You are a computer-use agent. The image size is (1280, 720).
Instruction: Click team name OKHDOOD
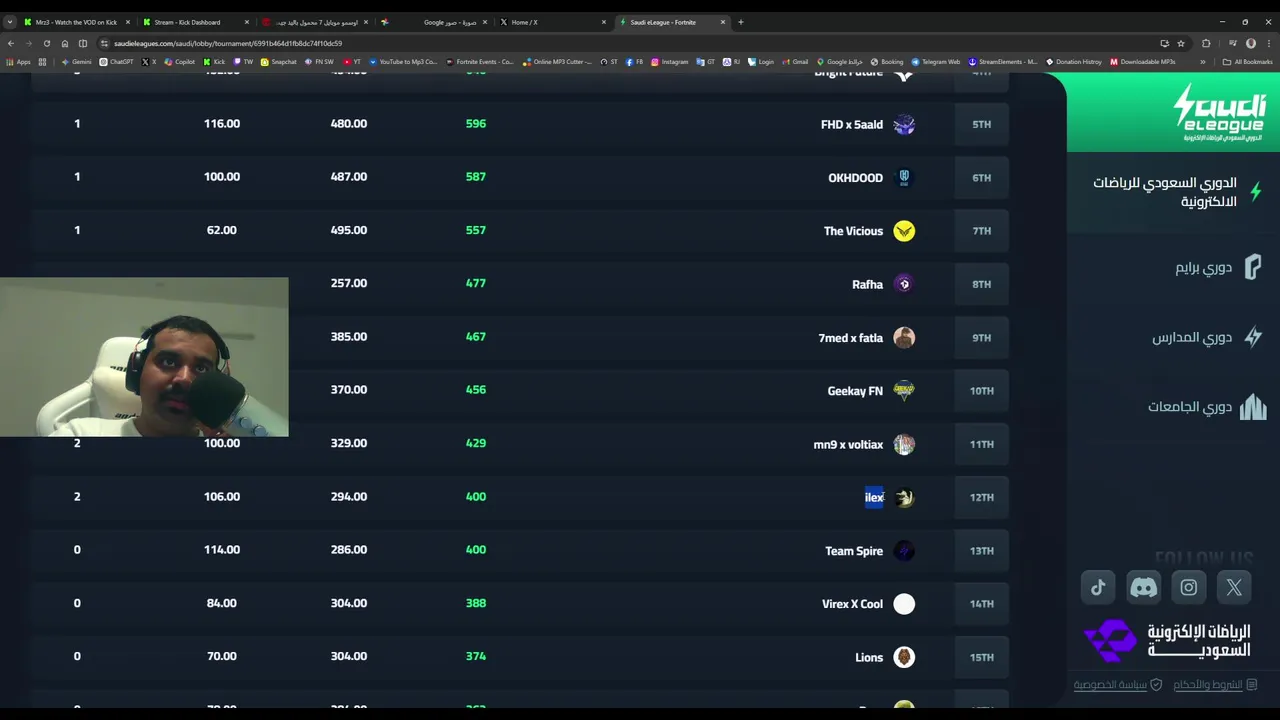855,178
